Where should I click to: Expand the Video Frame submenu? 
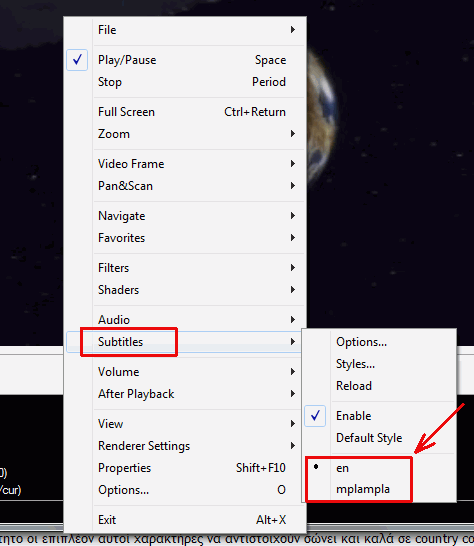[185, 164]
